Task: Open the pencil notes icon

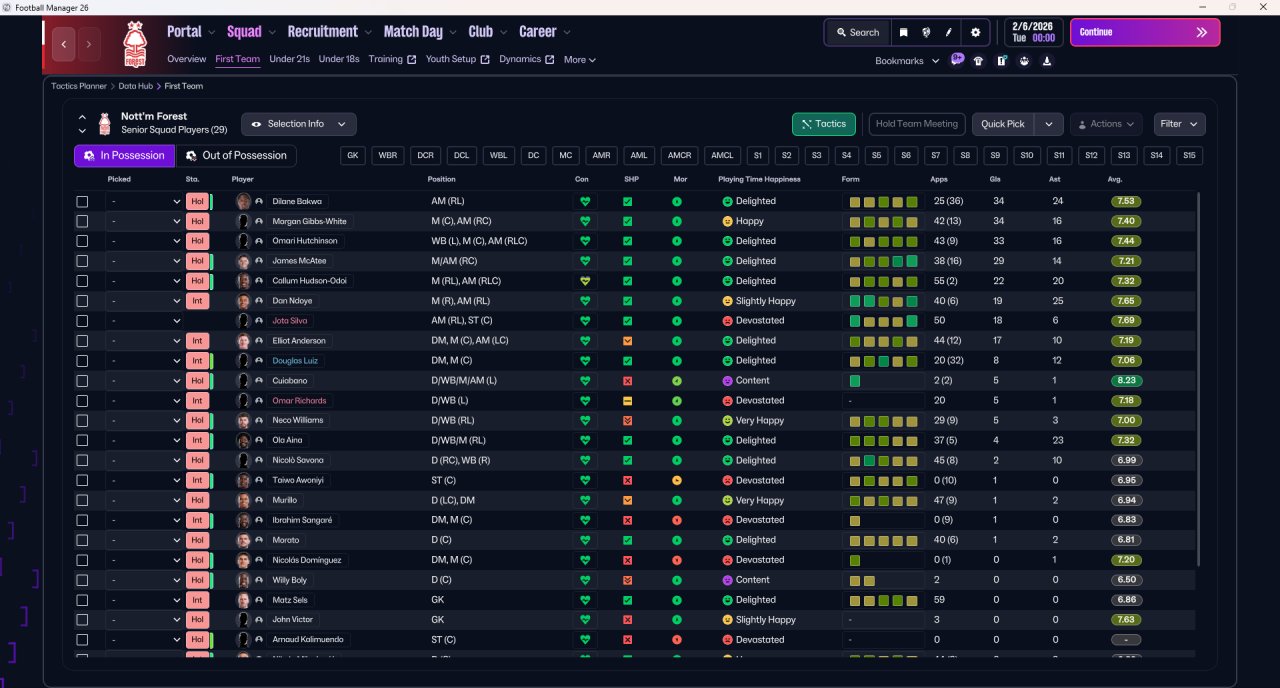Action: (x=949, y=32)
